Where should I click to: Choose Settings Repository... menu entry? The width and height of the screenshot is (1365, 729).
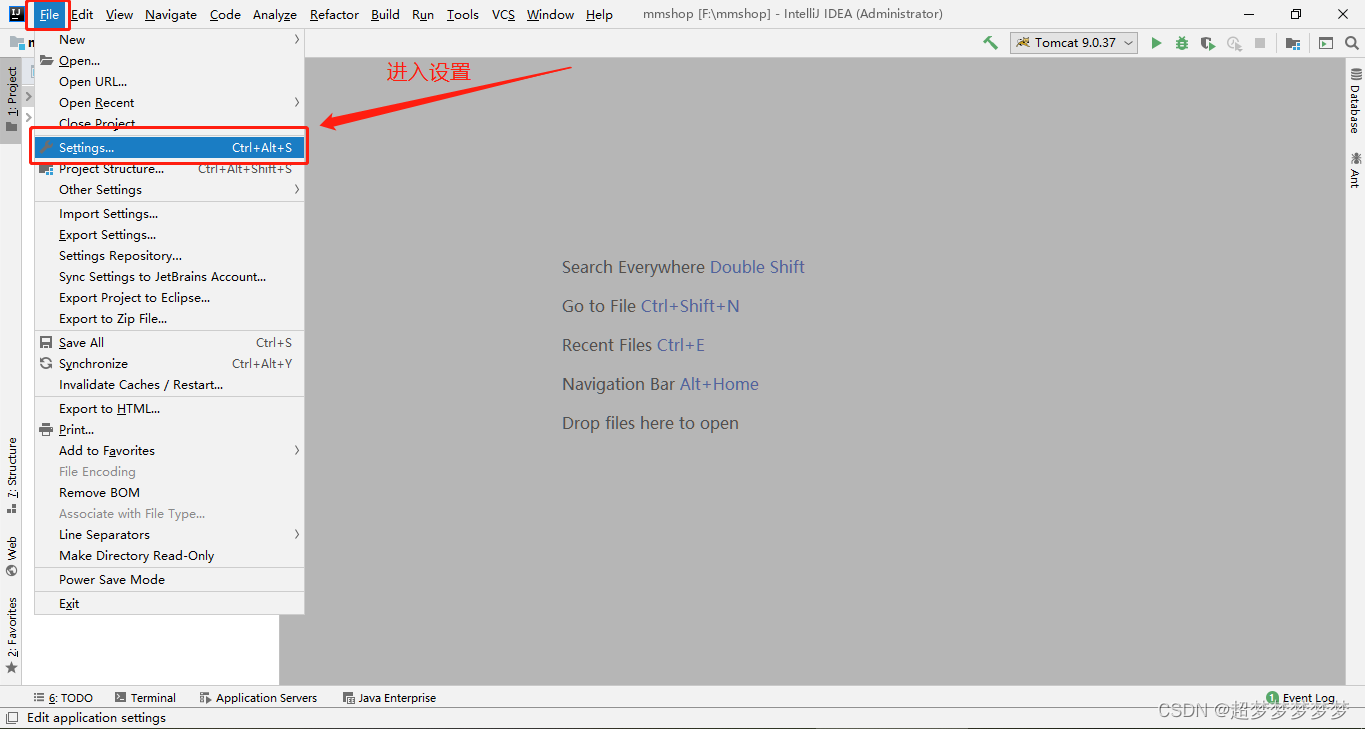coord(169,256)
